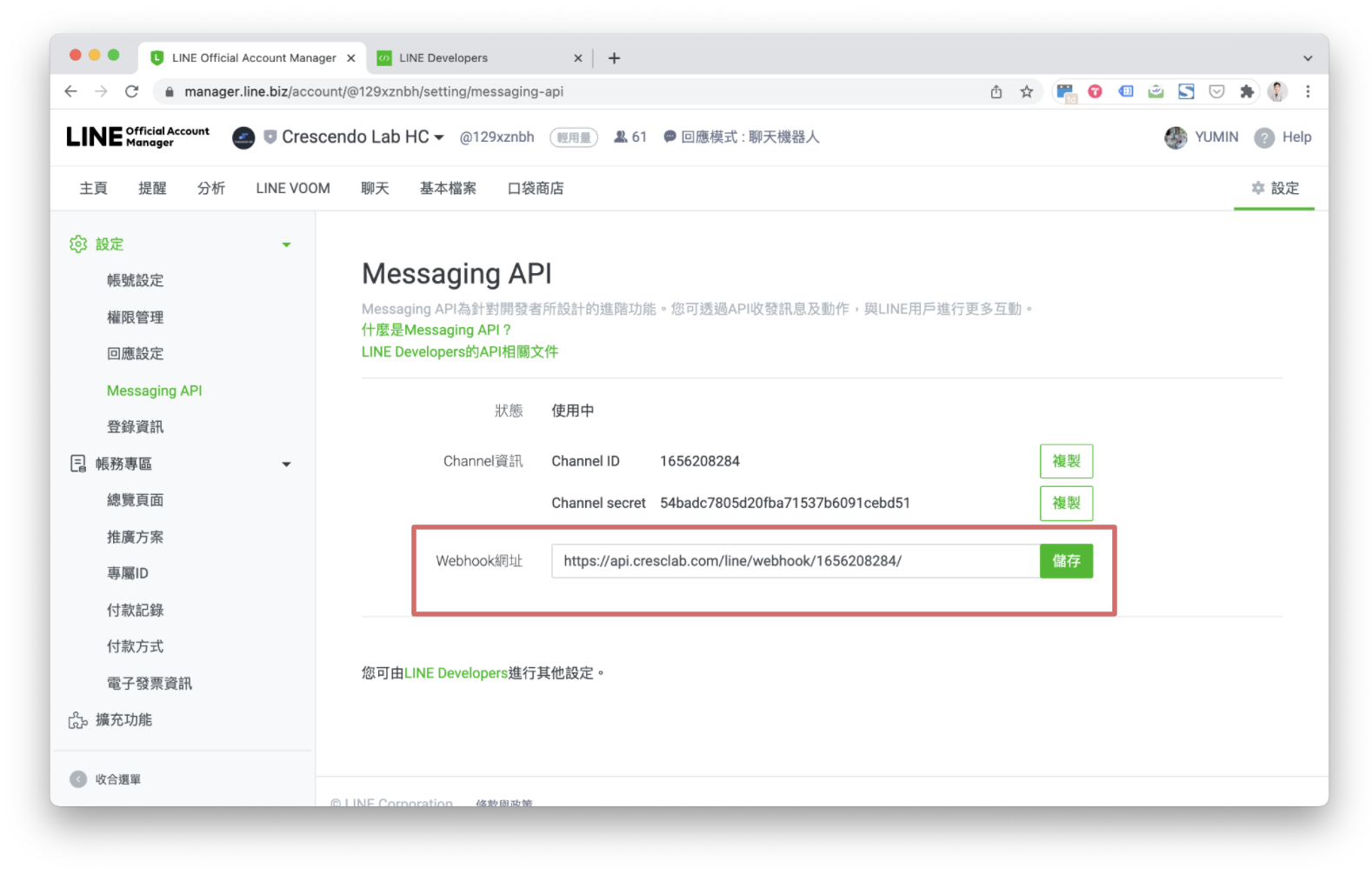This screenshot has width=1372, height=875.
Task: Open the 什麼是Messaging API？ link
Action: click(436, 330)
